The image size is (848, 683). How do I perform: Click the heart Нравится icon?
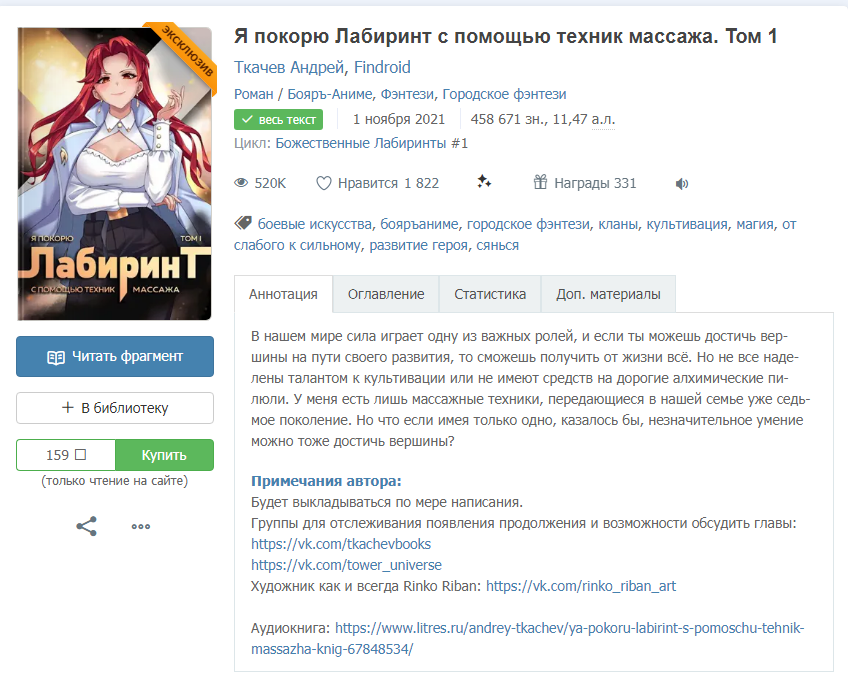pos(323,183)
